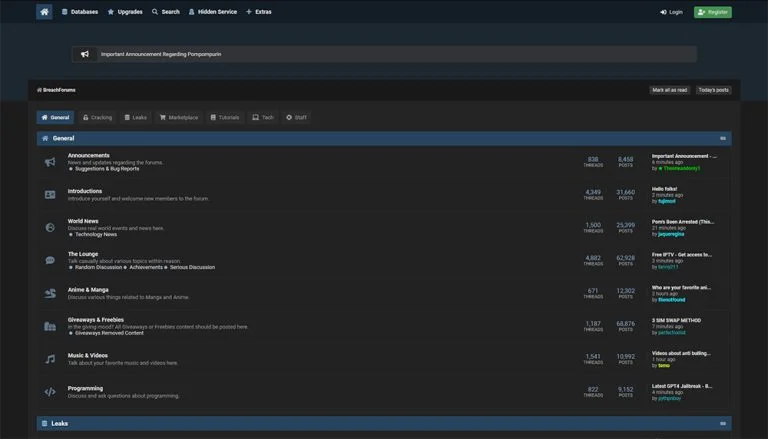Click the megaphone icon in announcement bar
The height and width of the screenshot is (439, 768).
pyautogui.click(x=85, y=54)
